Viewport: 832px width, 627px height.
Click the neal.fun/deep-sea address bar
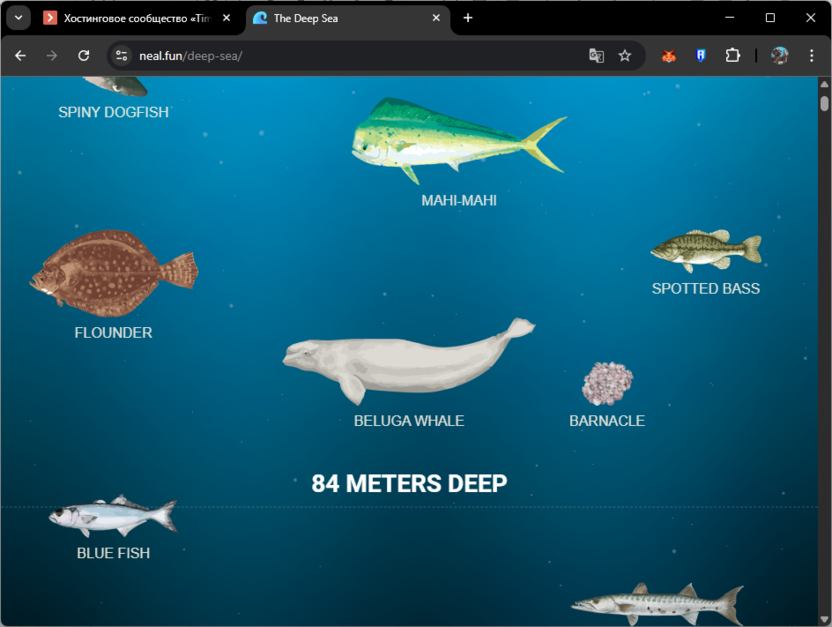[350, 56]
